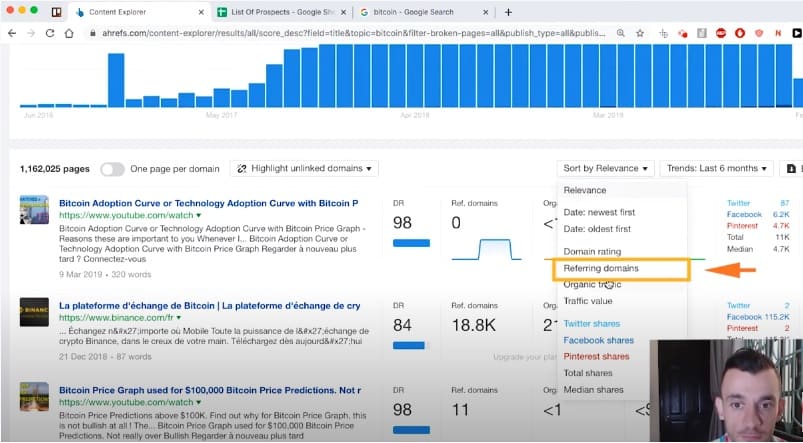Toggle One page per domain switch
The width and height of the screenshot is (803, 443).
[112, 169]
